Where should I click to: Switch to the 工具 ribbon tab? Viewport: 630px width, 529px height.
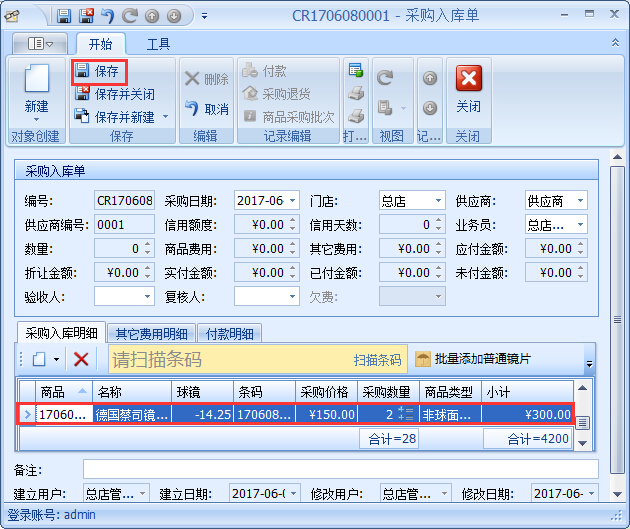[x=158, y=44]
